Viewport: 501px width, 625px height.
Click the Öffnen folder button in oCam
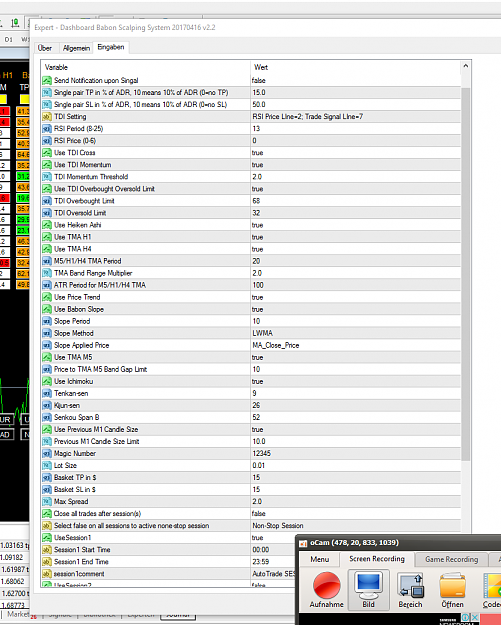coord(452,590)
